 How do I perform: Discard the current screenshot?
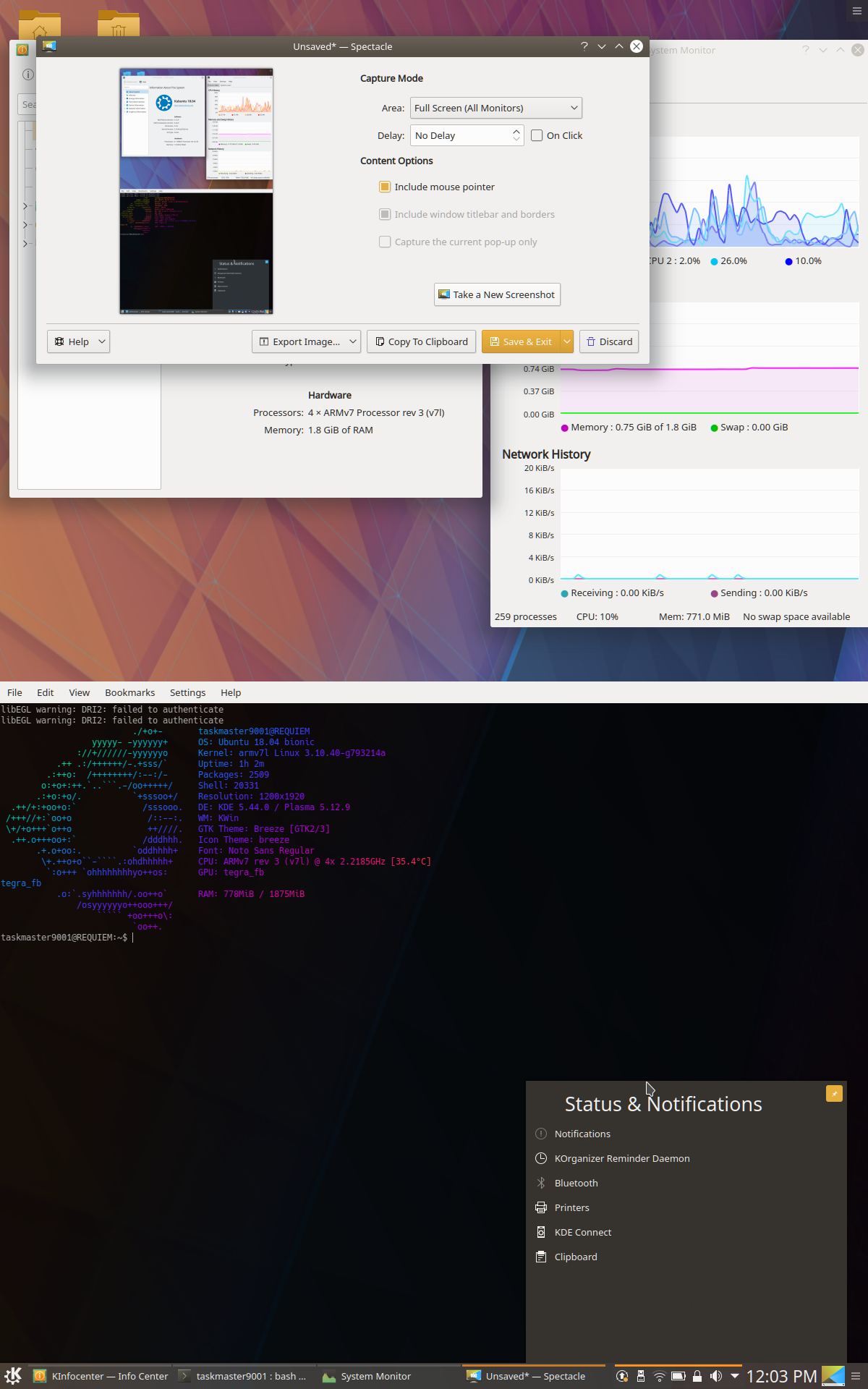(609, 341)
